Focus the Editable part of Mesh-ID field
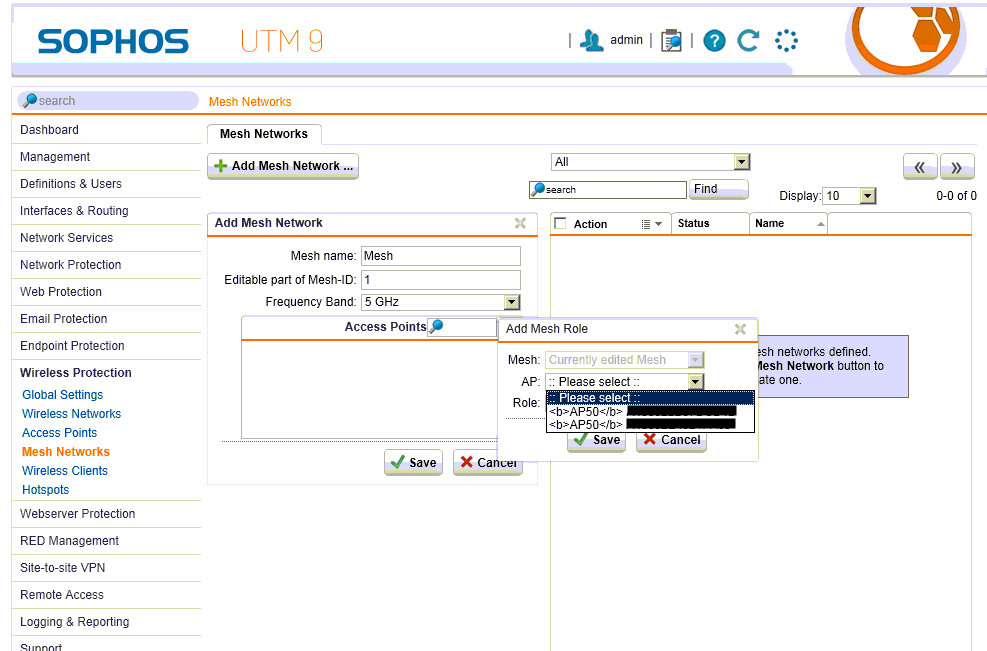 [441, 280]
